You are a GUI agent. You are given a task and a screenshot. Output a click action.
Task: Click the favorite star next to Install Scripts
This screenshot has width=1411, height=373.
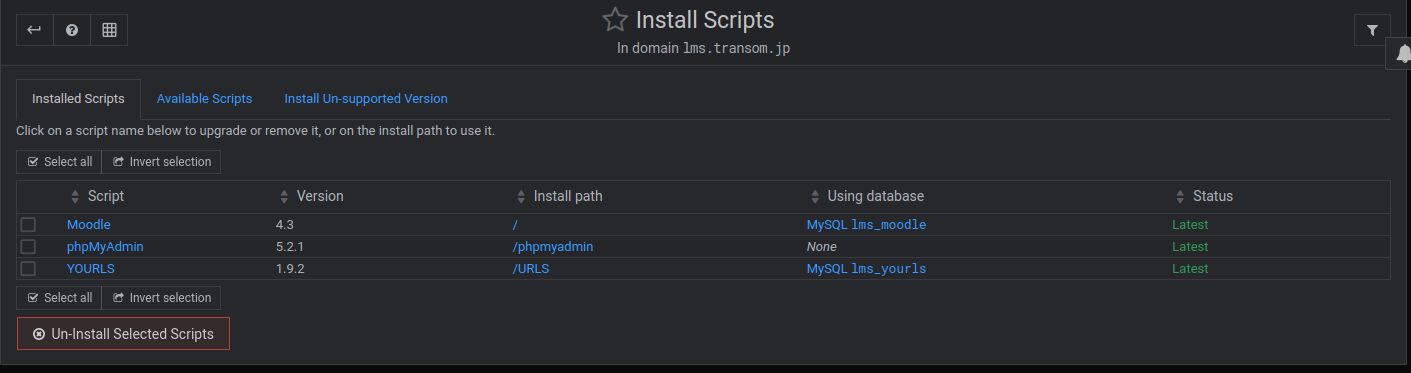pyautogui.click(x=614, y=20)
